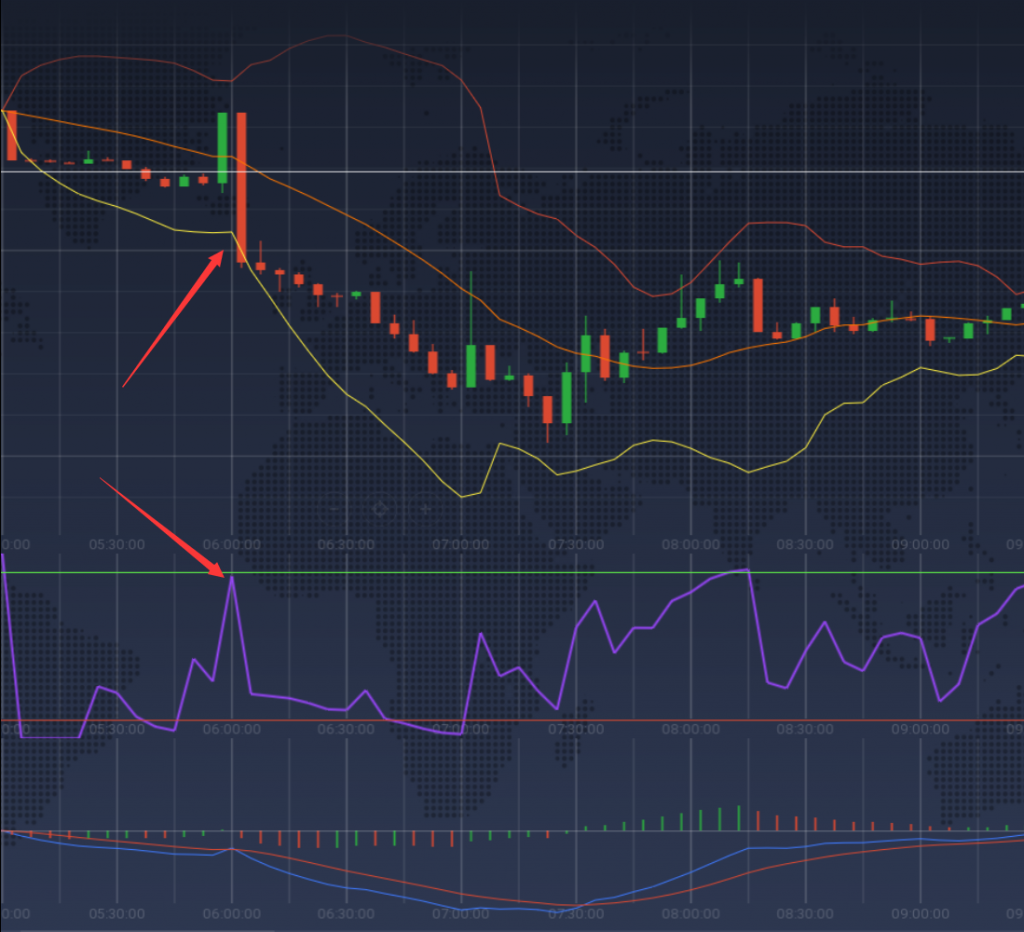Click the tip of the upper red arrow
The image size is (1024, 932).
point(221,254)
